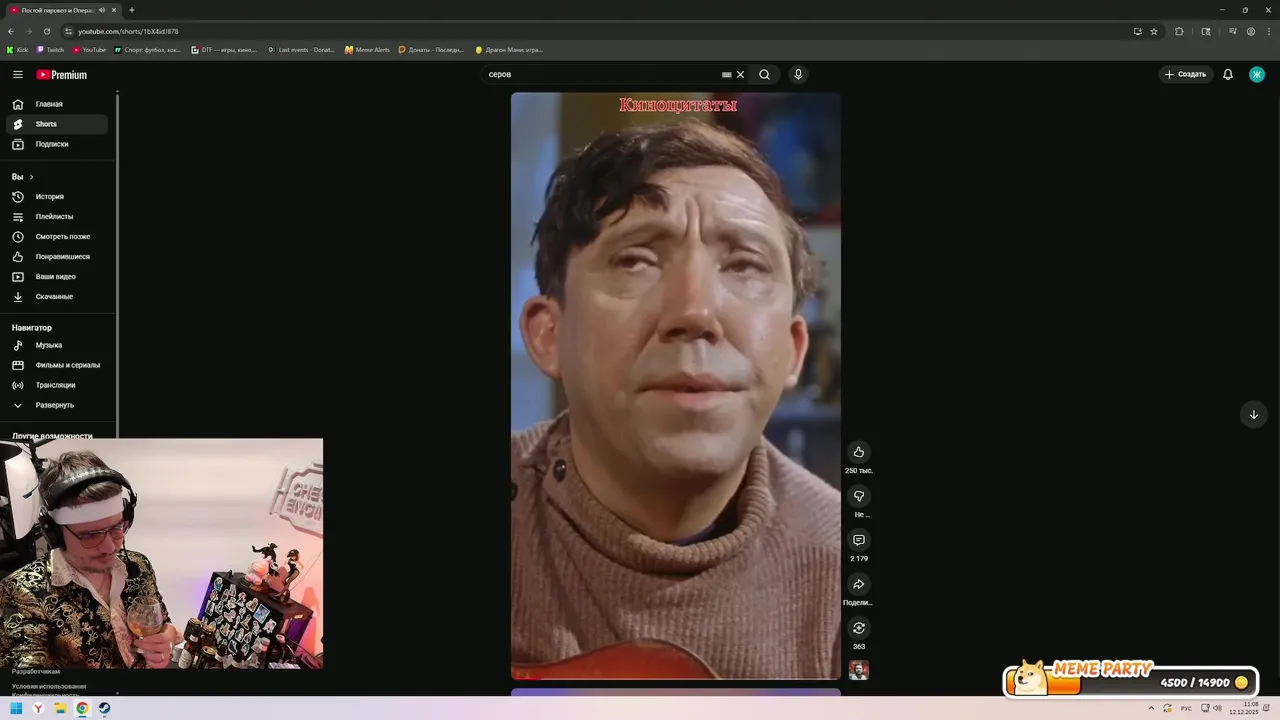Open Плейлисты in the sidebar
Screen dimensions: 1280x720
(57, 217)
